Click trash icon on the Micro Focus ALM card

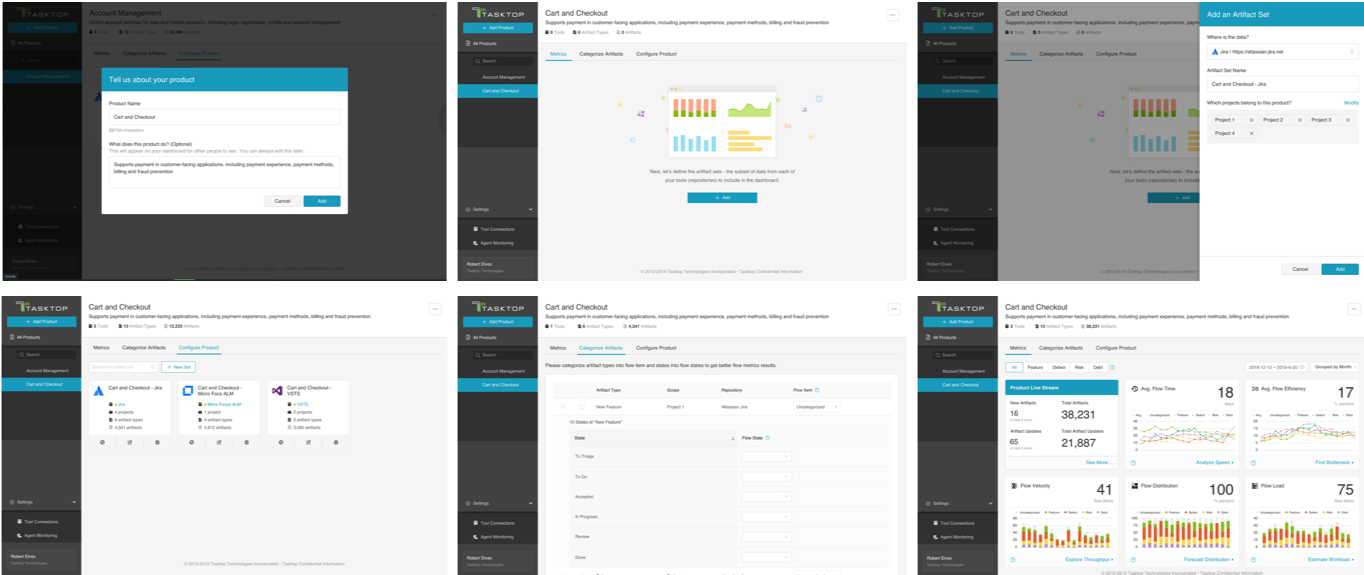coord(247,442)
